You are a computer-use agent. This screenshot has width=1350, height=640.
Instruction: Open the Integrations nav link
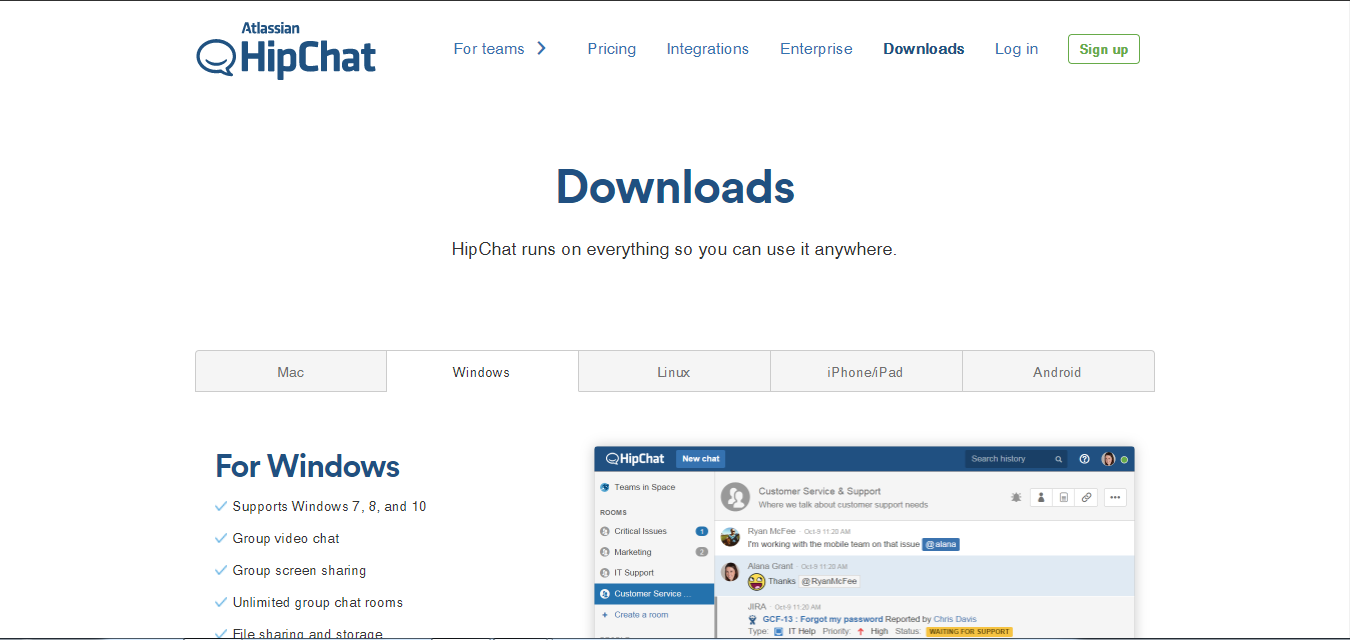click(707, 49)
